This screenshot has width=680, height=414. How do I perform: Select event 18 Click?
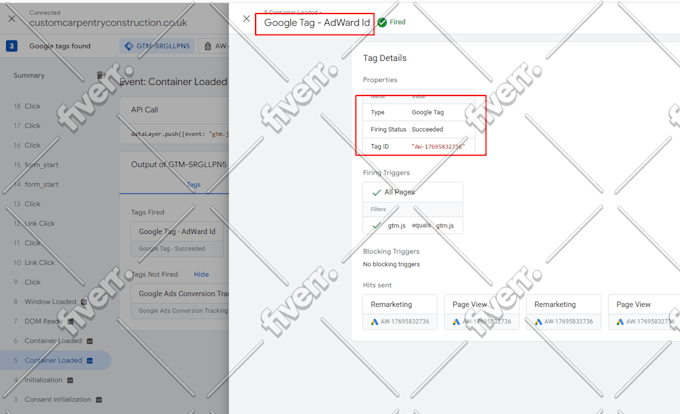[x=27, y=106]
